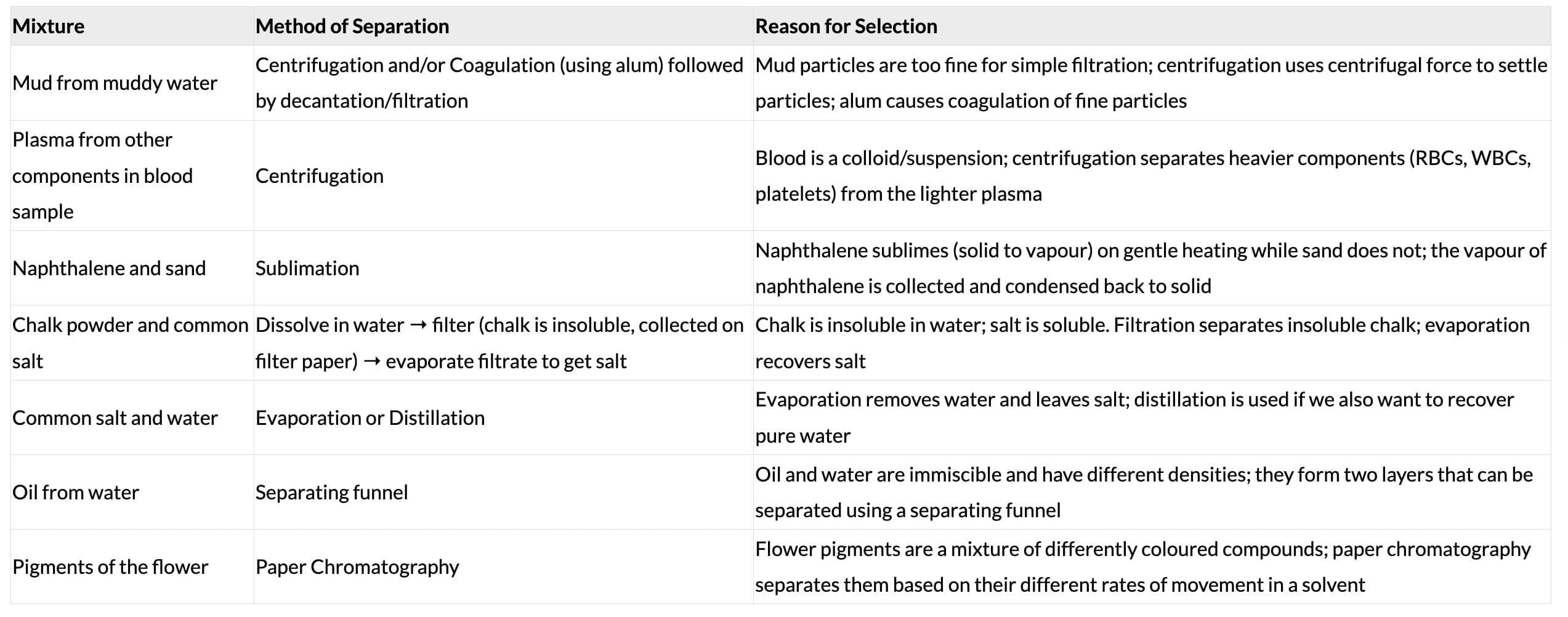Select the 'Pigments of the flower' cell
1568x617 pixels.
[x=110, y=567]
